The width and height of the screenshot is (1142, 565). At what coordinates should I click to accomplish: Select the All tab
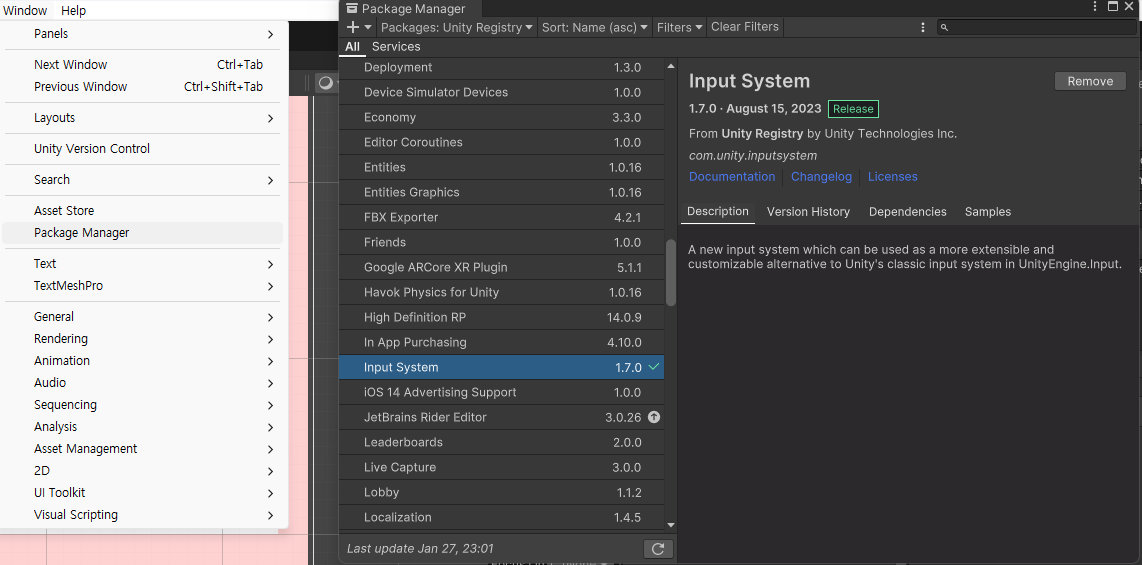[353, 47]
